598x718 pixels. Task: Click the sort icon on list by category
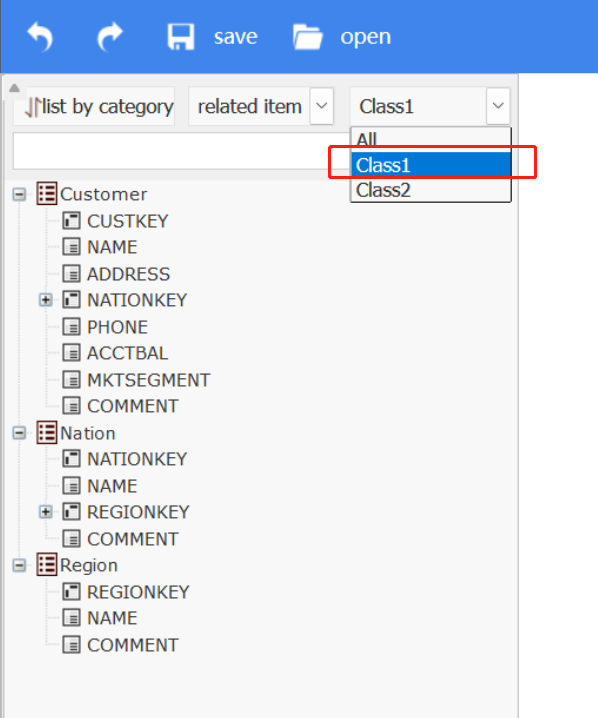(33, 107)
